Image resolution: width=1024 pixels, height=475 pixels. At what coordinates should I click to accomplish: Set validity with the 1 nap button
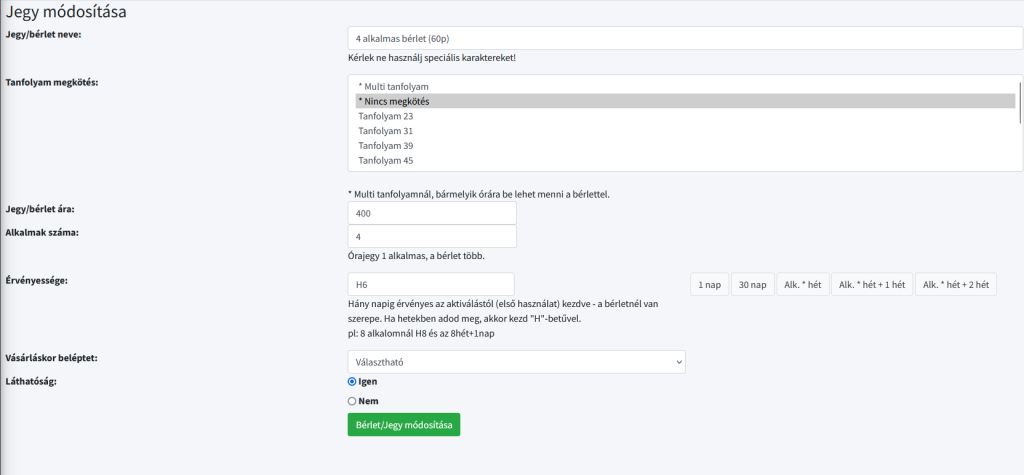(709, 285)
